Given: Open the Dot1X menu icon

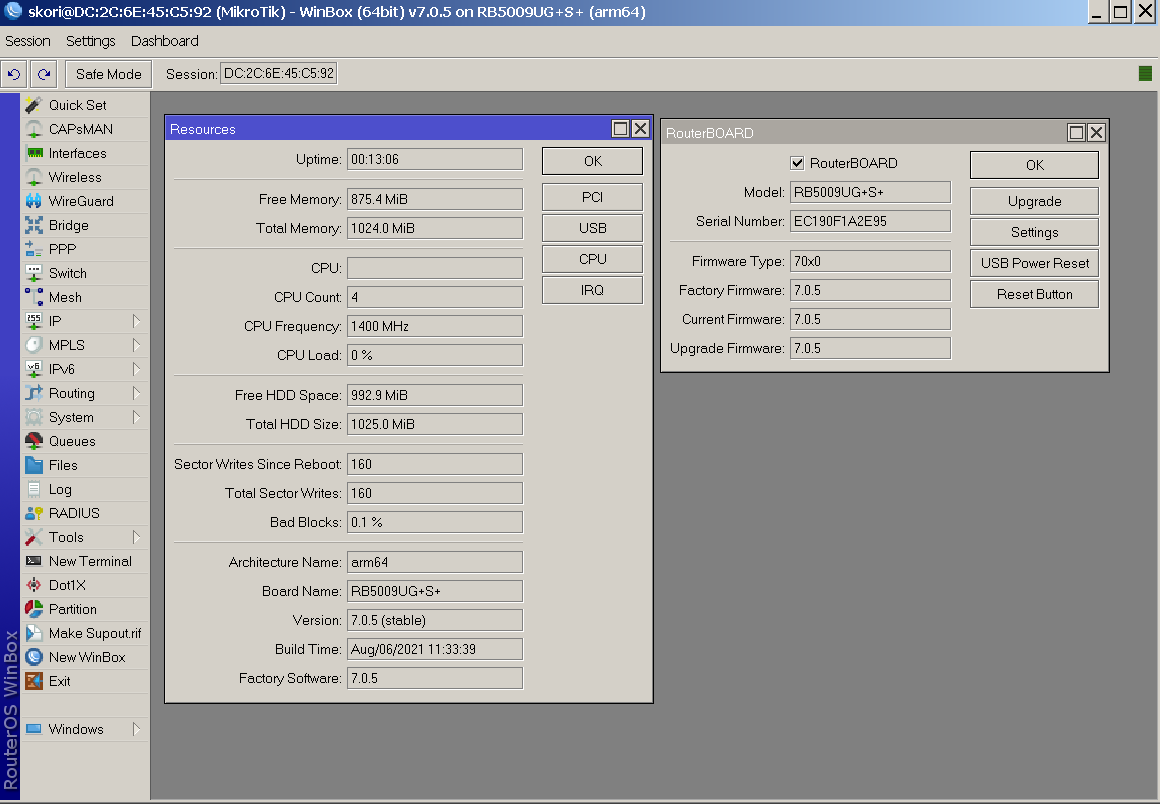Looking at the screenshot, I should [x=34, y=585].
